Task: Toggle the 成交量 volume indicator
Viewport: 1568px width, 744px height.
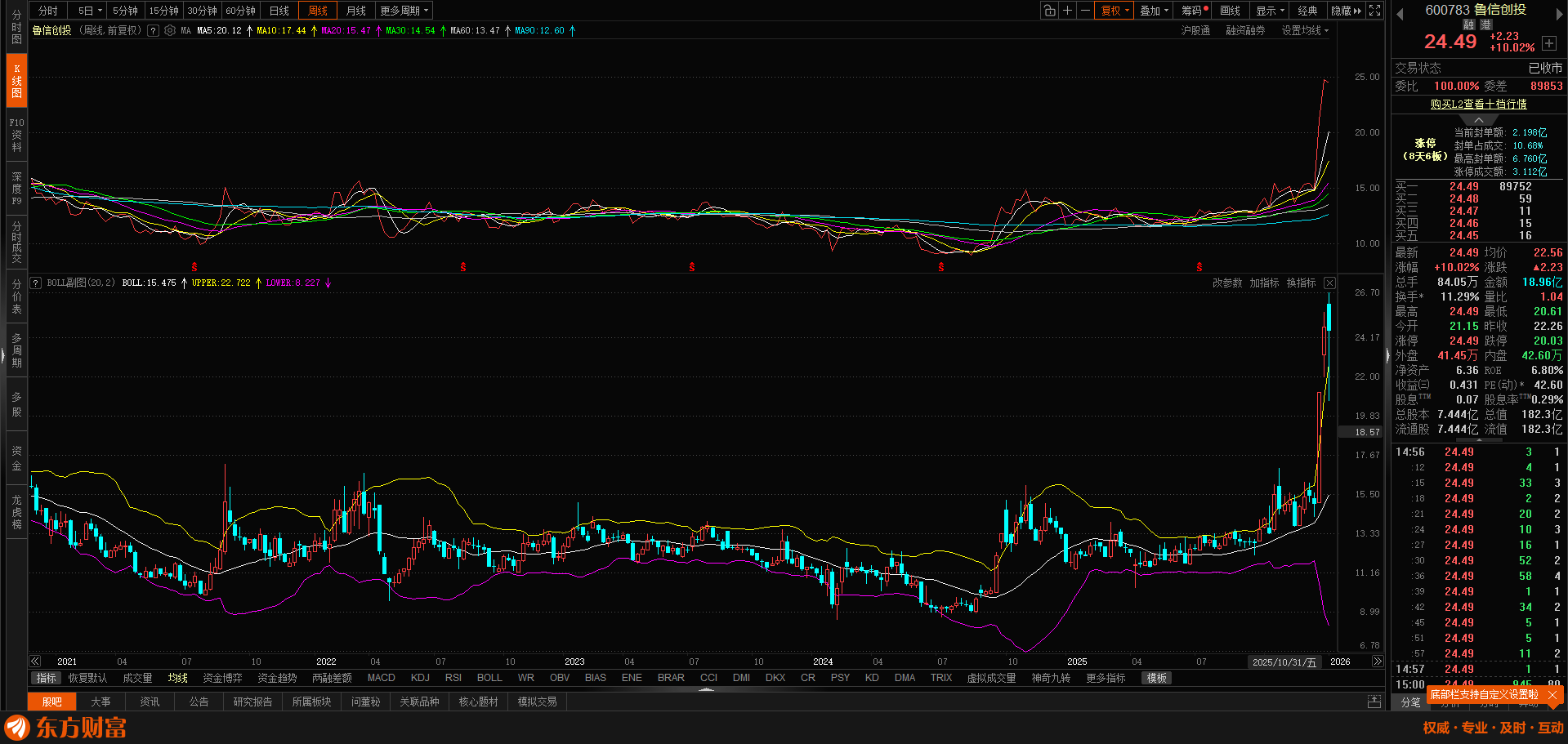Action: tap(137, 678)
